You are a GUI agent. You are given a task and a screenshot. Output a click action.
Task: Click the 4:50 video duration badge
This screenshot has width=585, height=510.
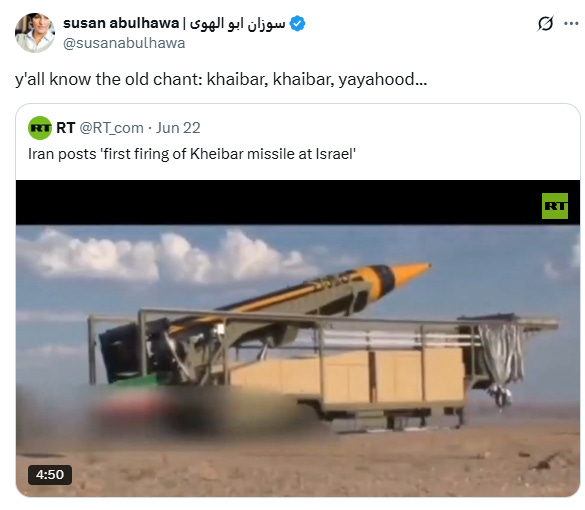coord(50,475)
